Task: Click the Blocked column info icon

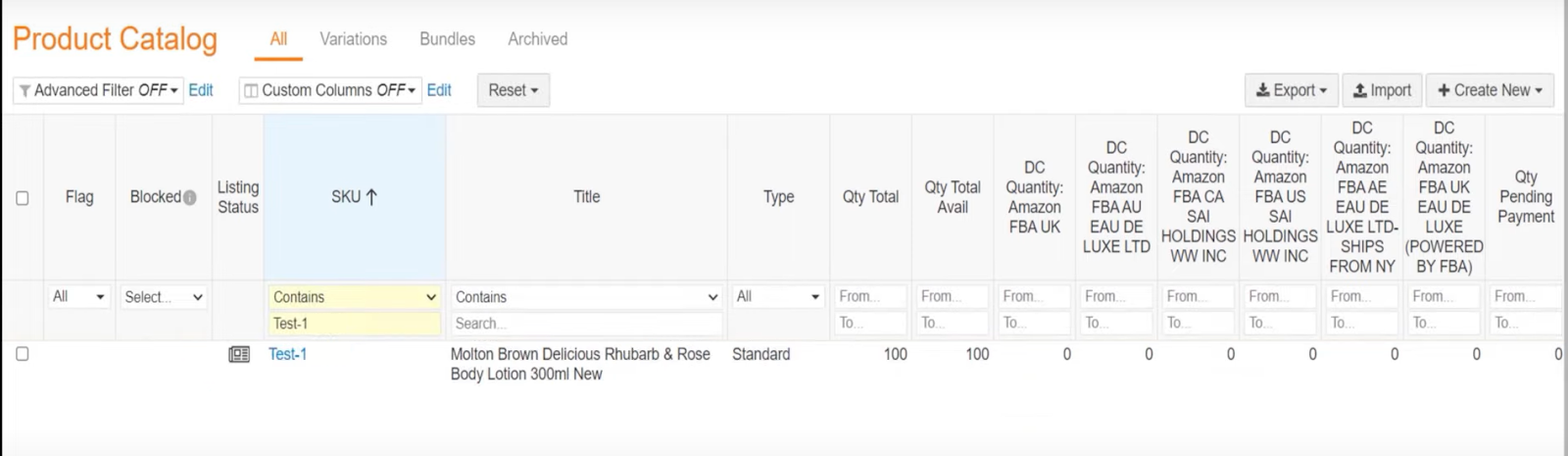Action: (190, 197)
